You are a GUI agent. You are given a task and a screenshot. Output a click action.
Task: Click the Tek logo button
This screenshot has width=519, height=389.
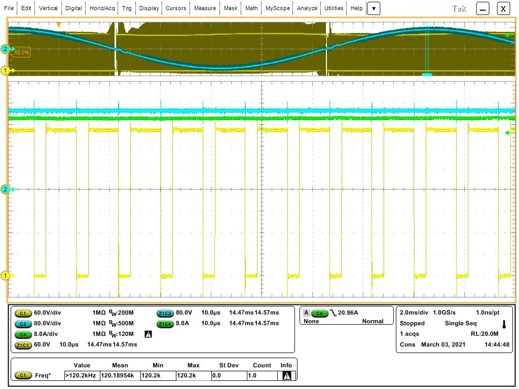(x=459, y=9)
